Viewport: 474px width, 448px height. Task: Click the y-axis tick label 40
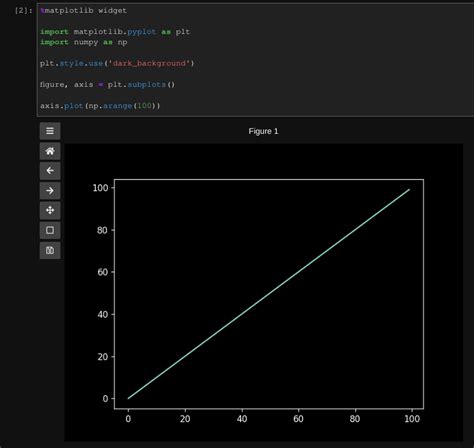coord(102,315)
